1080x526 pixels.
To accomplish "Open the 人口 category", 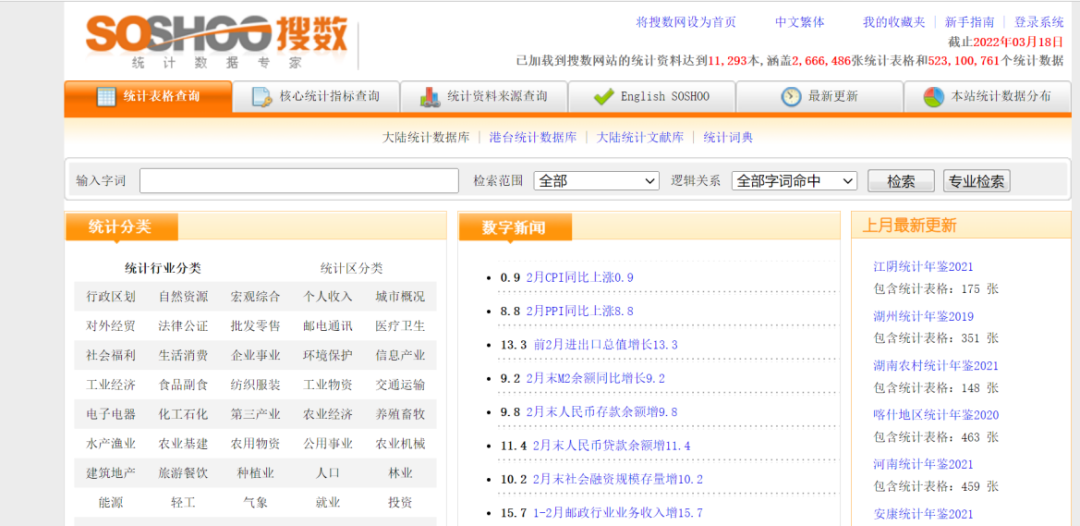I will pos(328,473).
